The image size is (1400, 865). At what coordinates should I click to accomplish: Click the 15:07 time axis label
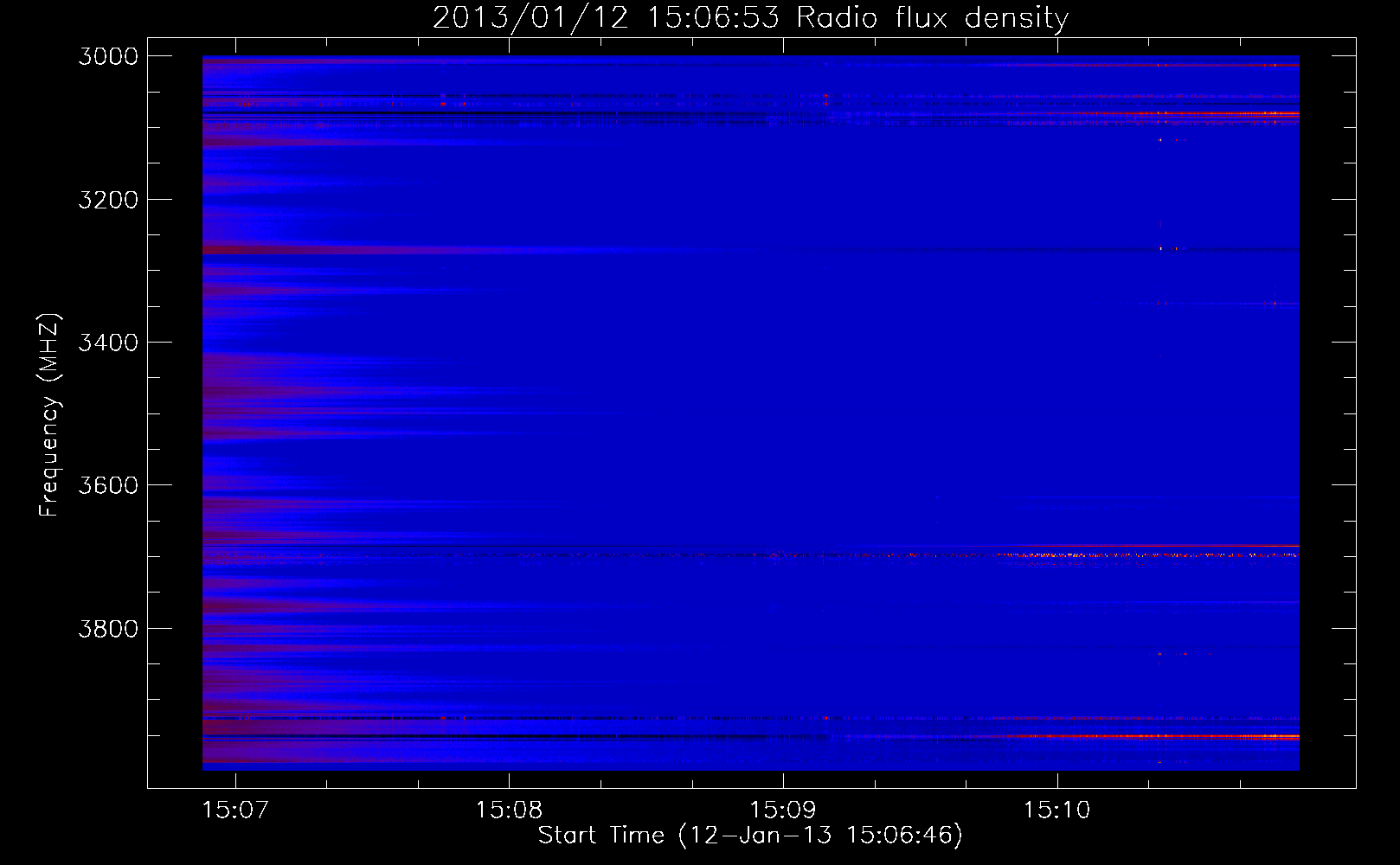coord(235,811)
